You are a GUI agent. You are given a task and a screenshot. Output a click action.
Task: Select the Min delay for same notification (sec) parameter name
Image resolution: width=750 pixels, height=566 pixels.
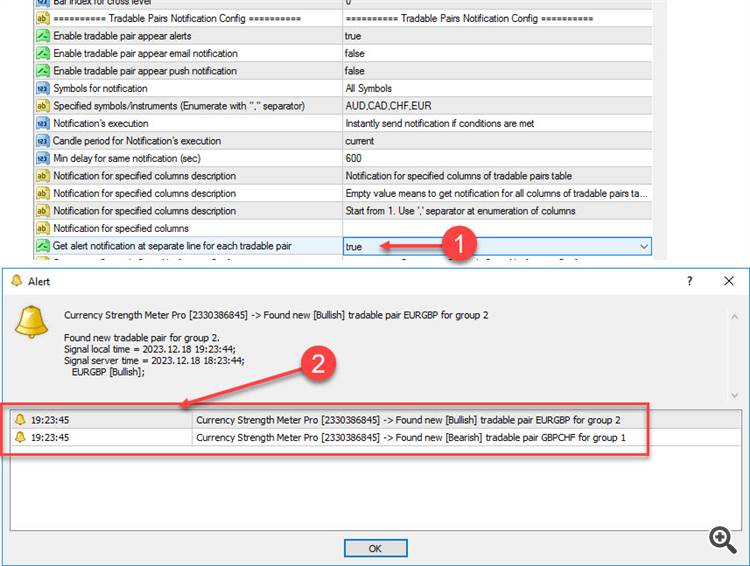click(127, 158)
